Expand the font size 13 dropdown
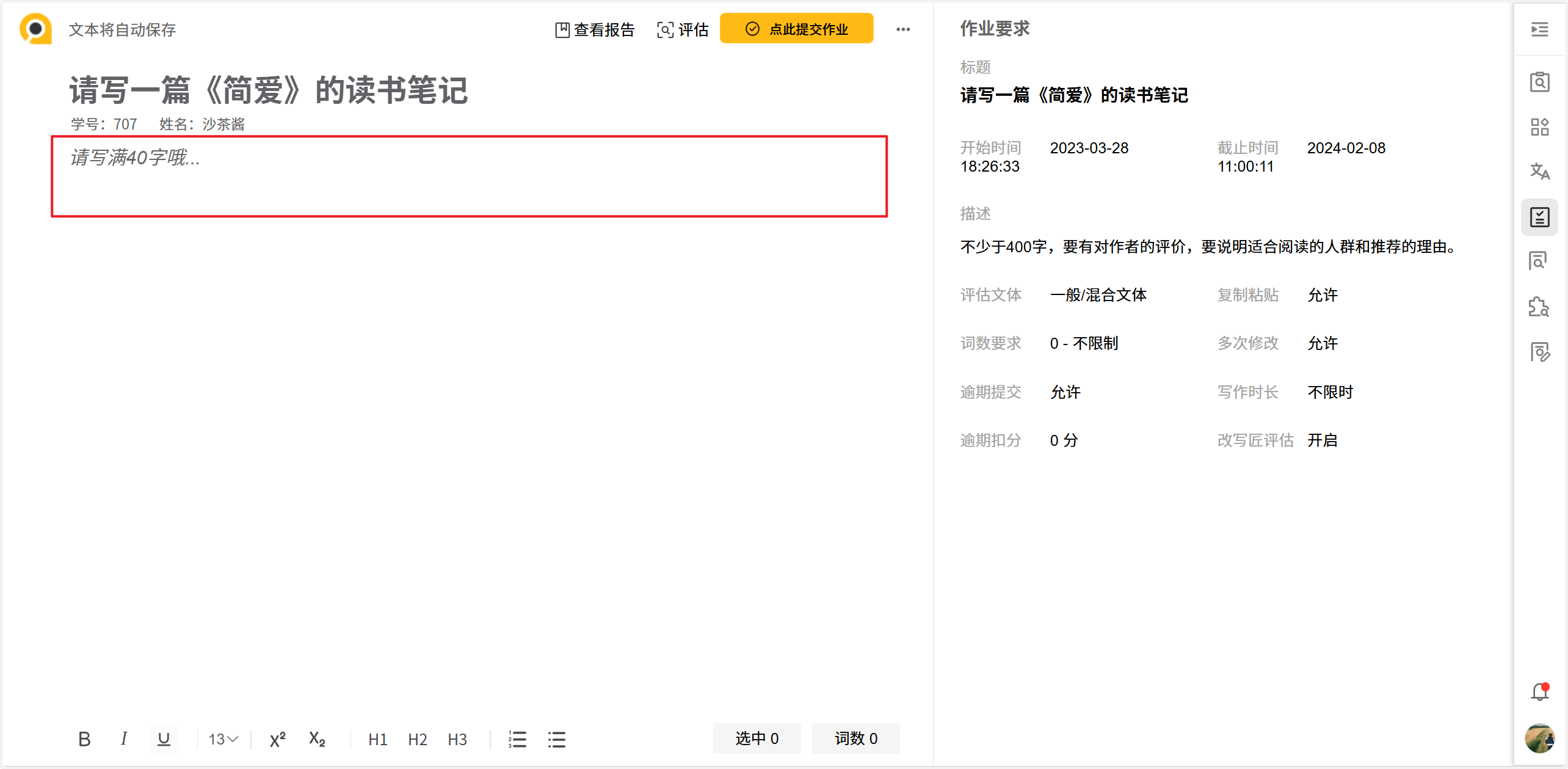Image resolution: width=1568 pixels, height=769 pixels. pyautogui.click(x=223, y=739)
